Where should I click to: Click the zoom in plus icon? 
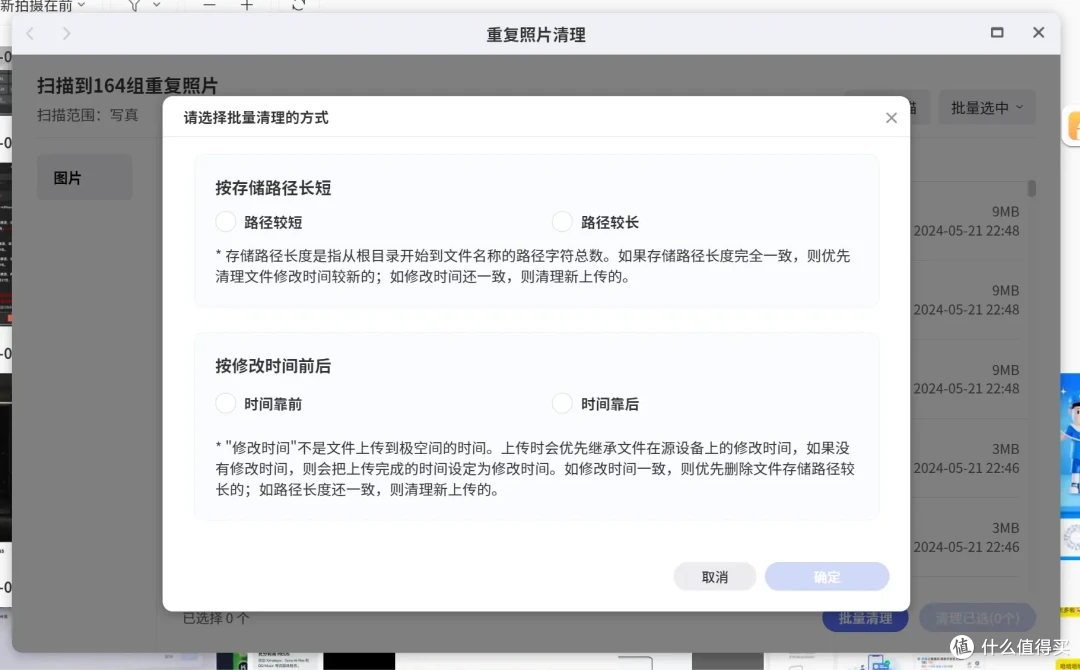pyautogui.click(x=247, y=5)
